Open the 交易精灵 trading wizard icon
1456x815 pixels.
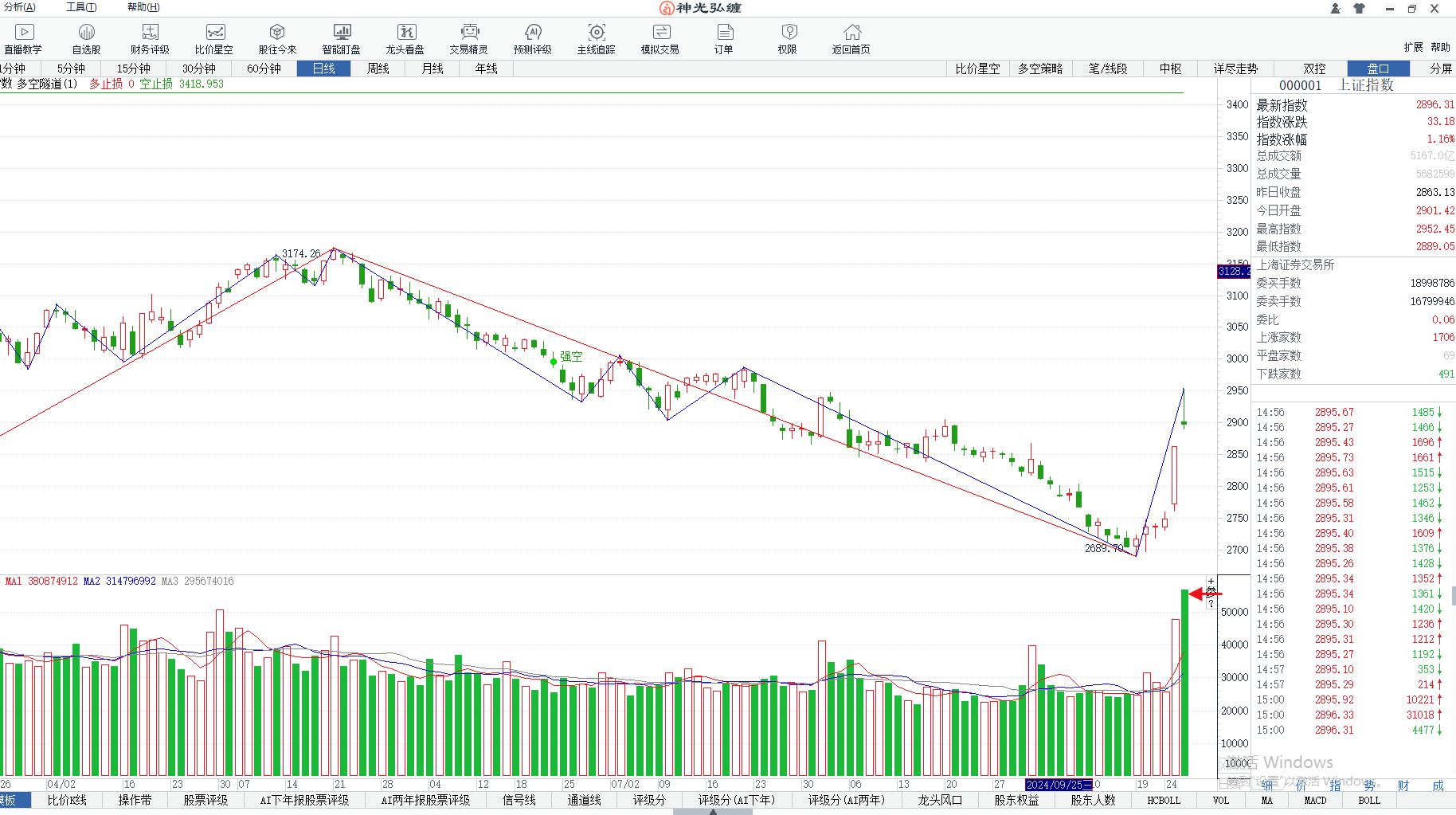pyautogui.click(x=469, y=39)
